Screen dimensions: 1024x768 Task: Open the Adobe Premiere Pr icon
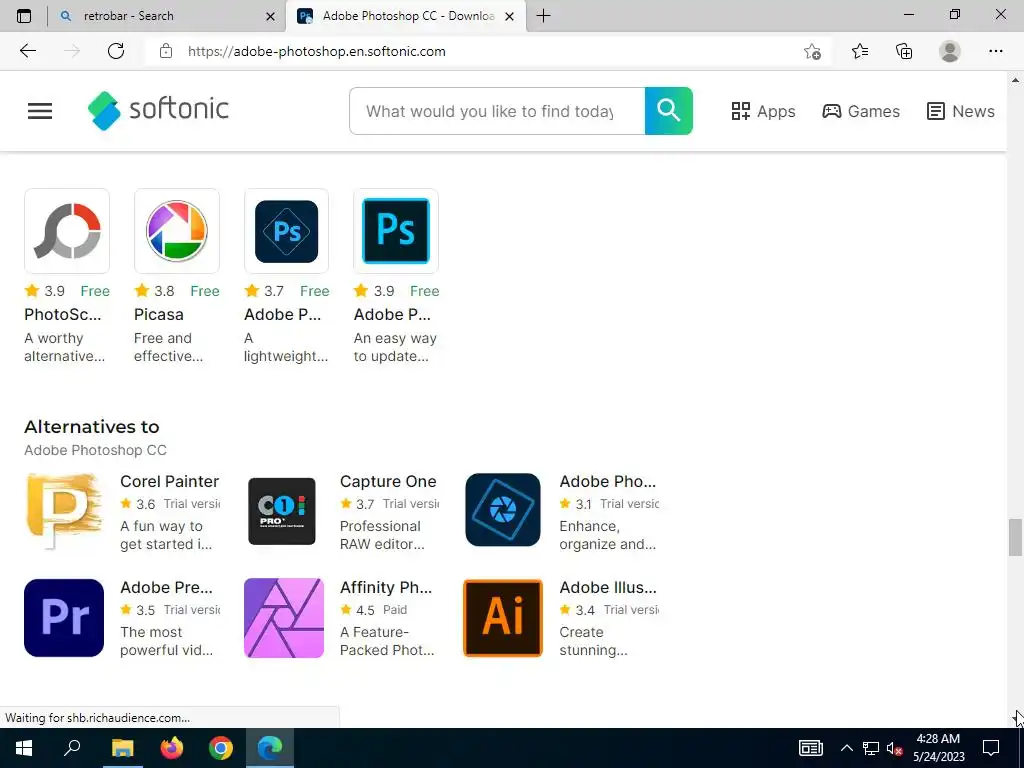click(x=64, y=618)
